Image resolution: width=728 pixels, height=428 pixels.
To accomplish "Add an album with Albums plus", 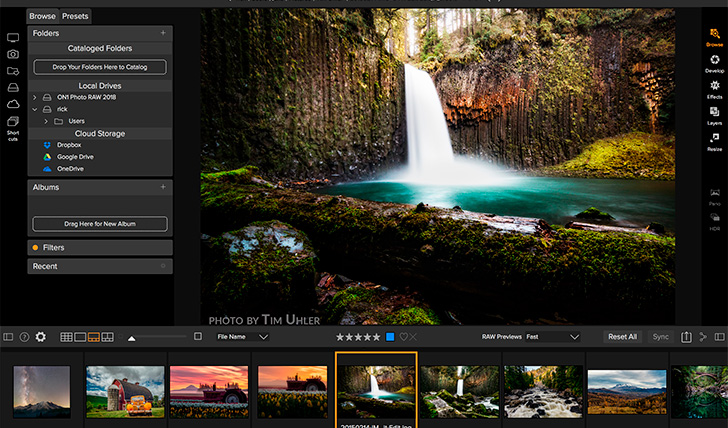I will point(163,187).
